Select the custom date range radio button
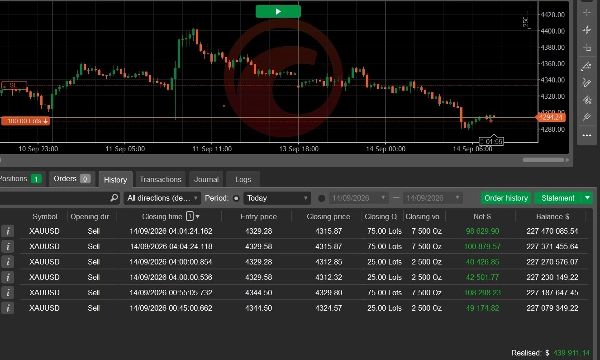Viewport: 600px width, 360px height. pos(321,198)
